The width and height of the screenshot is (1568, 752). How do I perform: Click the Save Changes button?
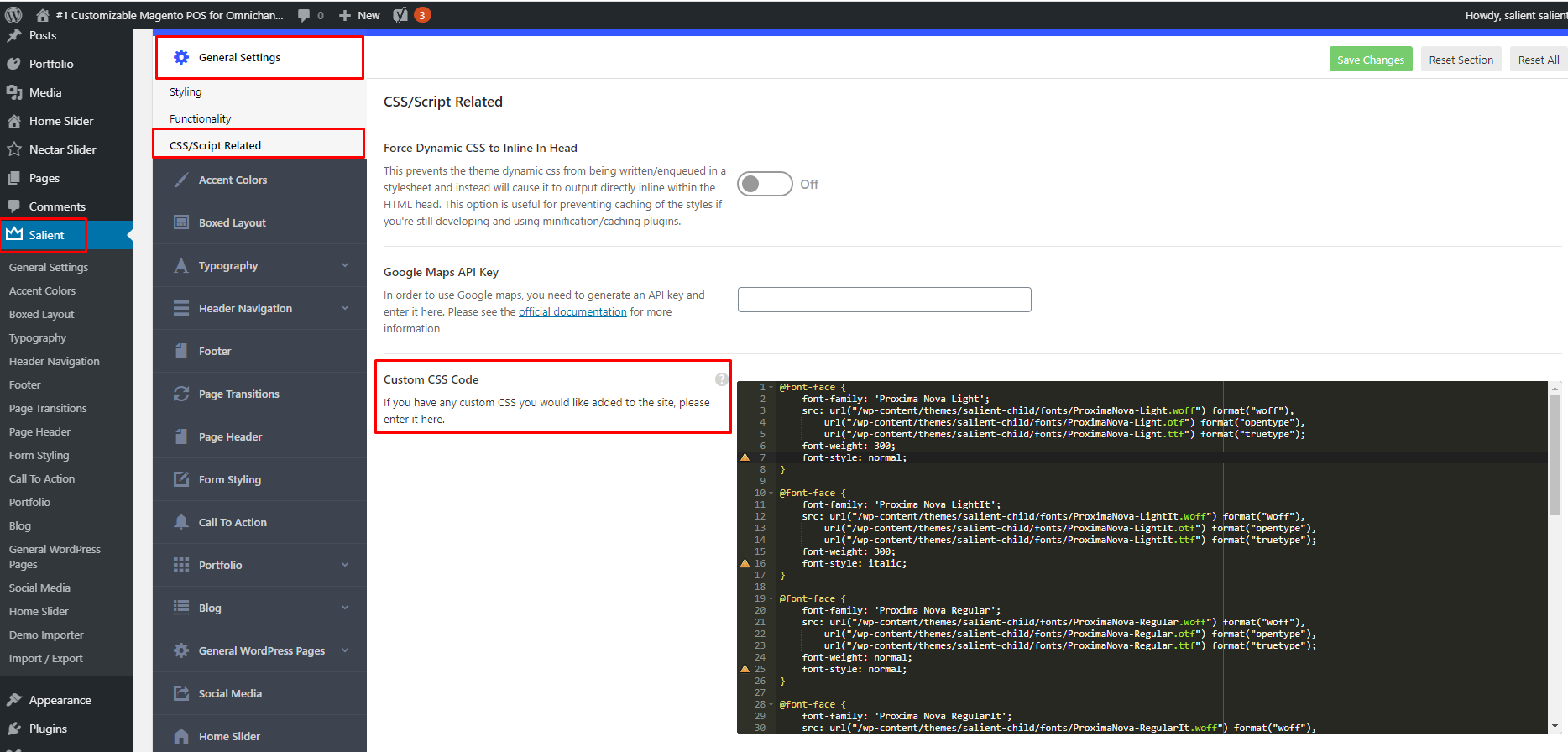click(1371, 60)
